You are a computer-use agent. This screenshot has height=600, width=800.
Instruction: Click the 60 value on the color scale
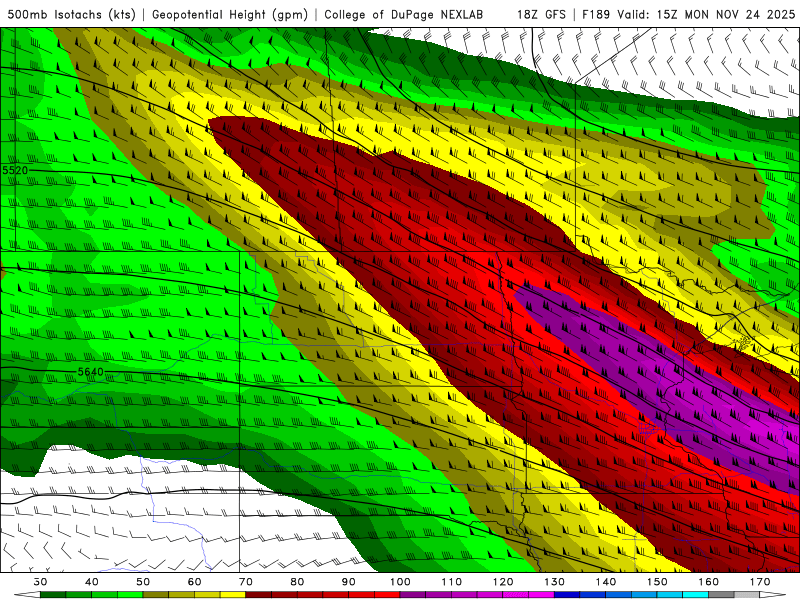pos(194,582)
